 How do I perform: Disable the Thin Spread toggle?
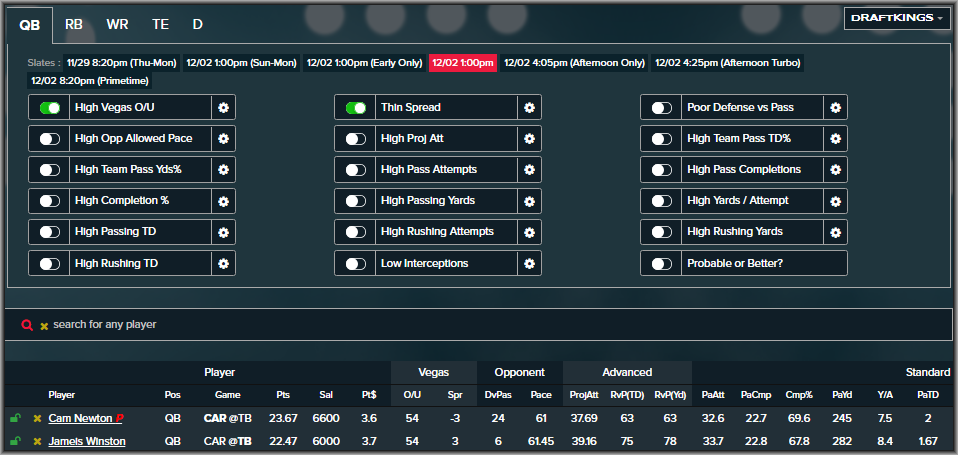click(356, 107)
